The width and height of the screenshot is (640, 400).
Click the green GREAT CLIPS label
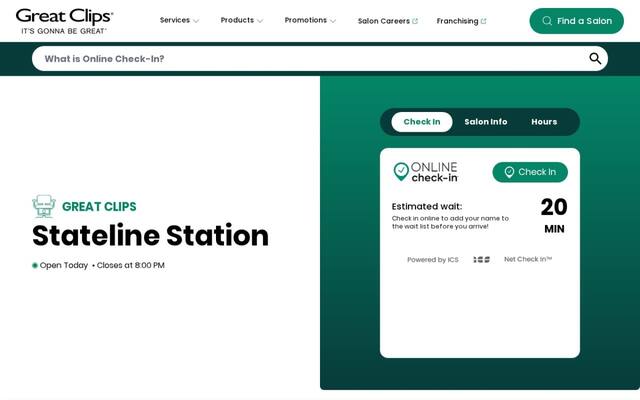tap(99, 207)
